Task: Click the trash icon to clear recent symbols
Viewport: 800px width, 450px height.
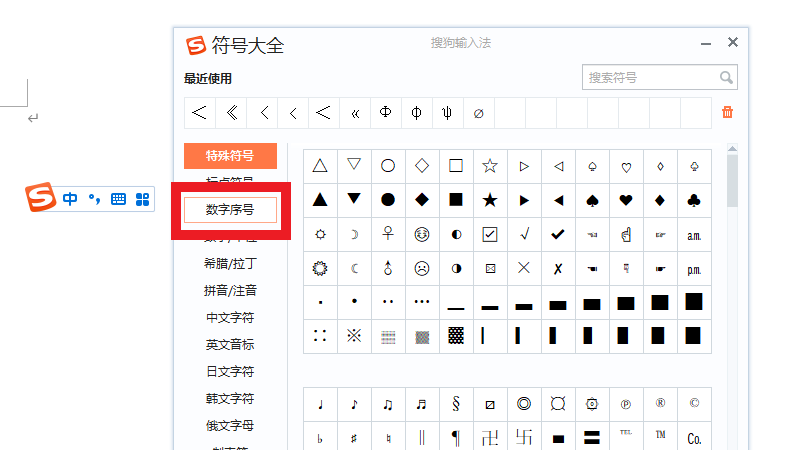Action: point(727,112)
